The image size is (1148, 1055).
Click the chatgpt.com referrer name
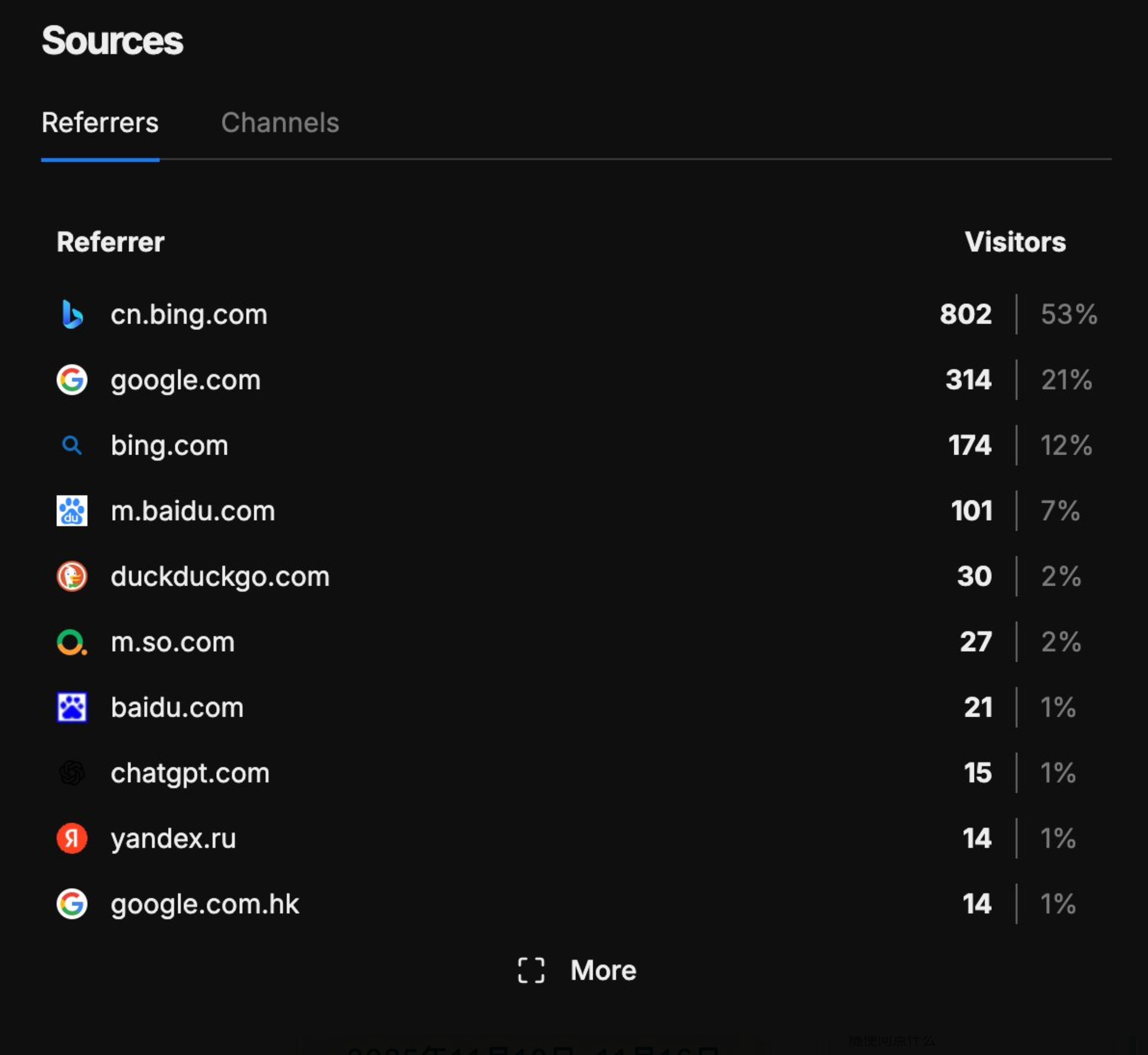(190, 774)
